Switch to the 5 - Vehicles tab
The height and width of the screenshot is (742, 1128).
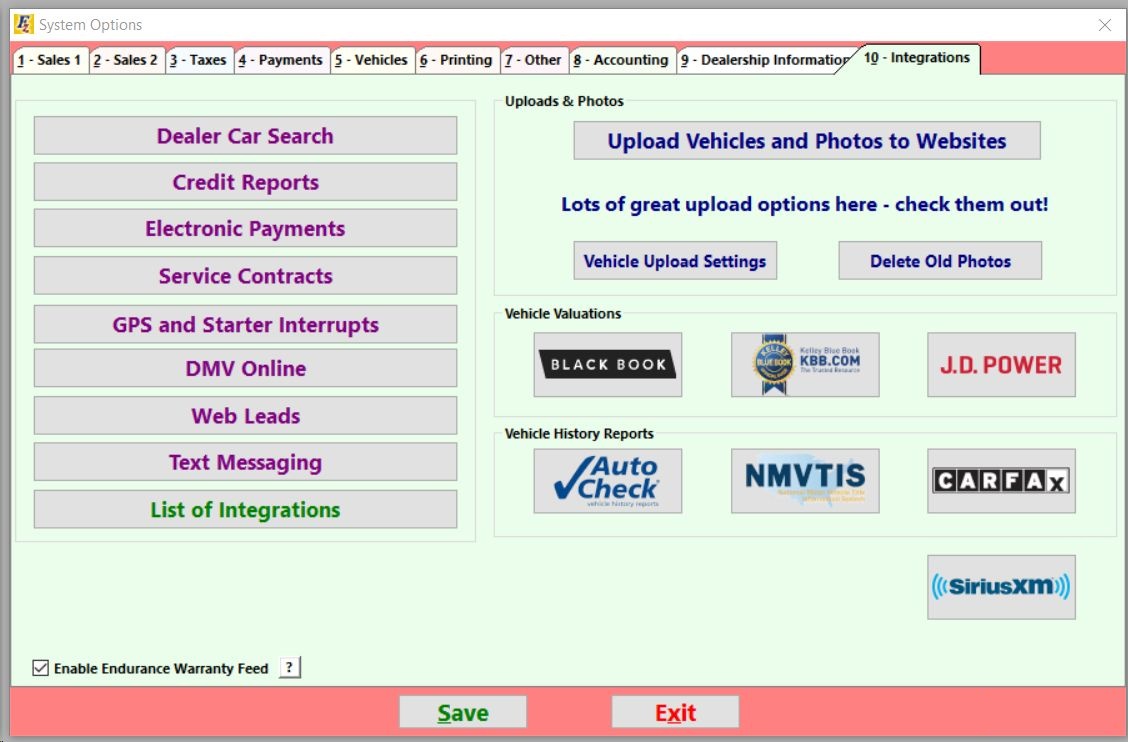click(x=371, y=60)
